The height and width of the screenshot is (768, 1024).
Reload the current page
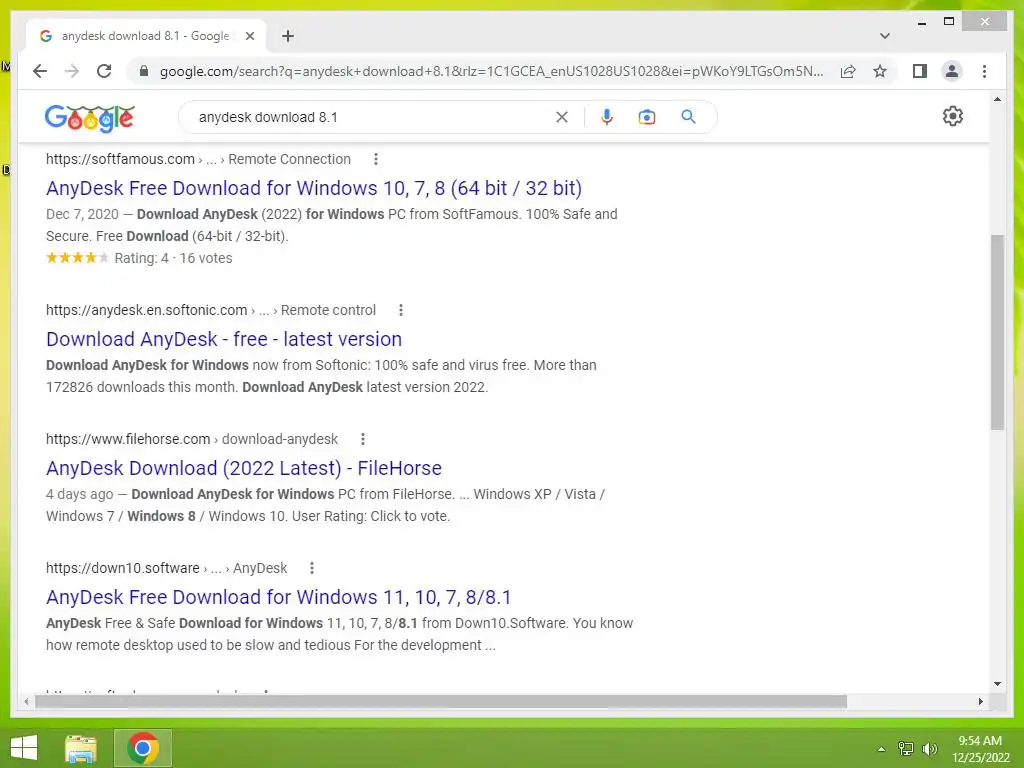click(104, 71)
